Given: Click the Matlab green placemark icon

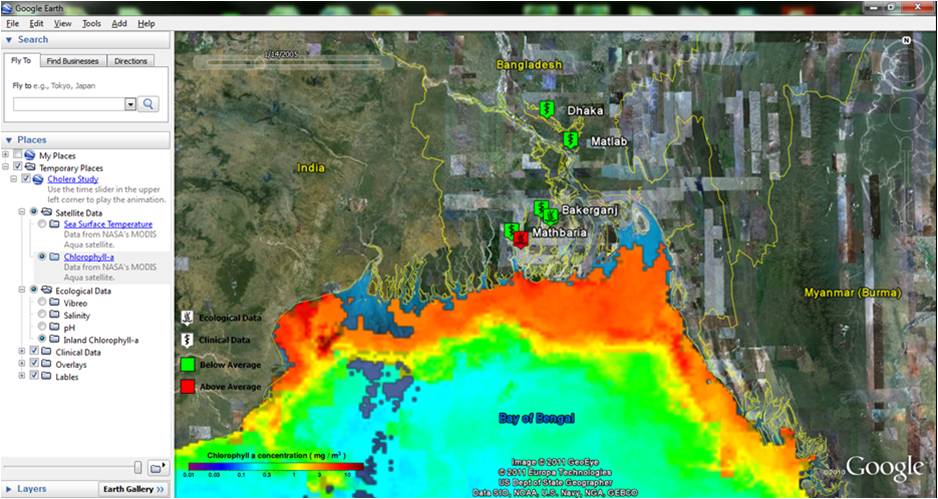Looking at the screenshot, I should 569,140.
